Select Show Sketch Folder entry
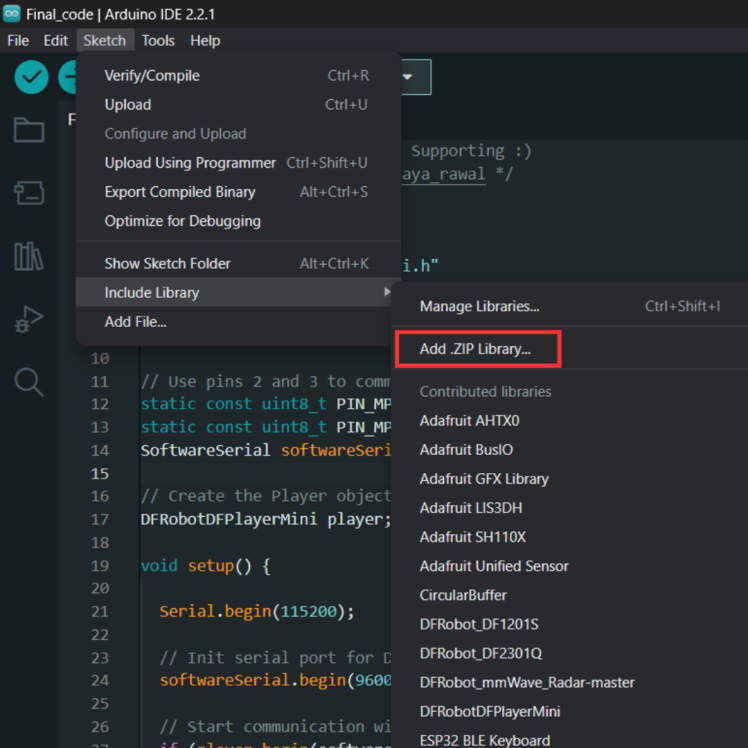This screenshot has width=748, height=748. tap(168, 264)
